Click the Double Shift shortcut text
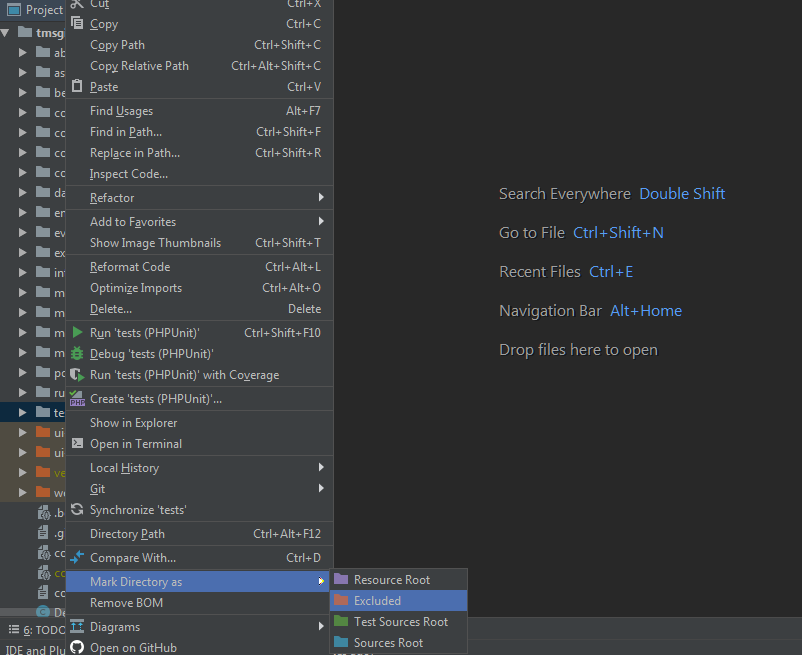Image resolution: width=802 pixels, height=655 pixels. 682,194
